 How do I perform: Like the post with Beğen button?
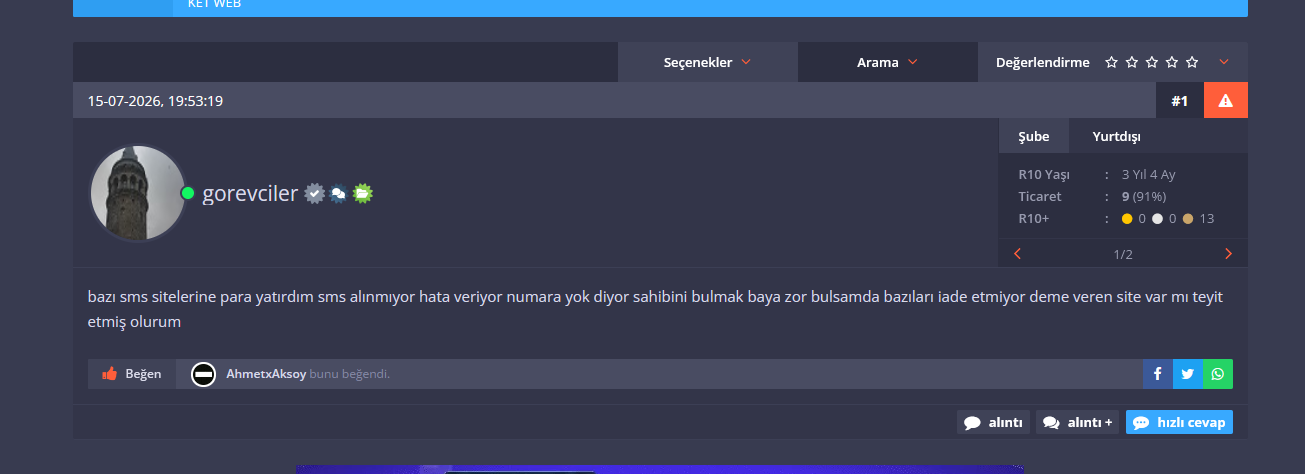click(132, 374)
